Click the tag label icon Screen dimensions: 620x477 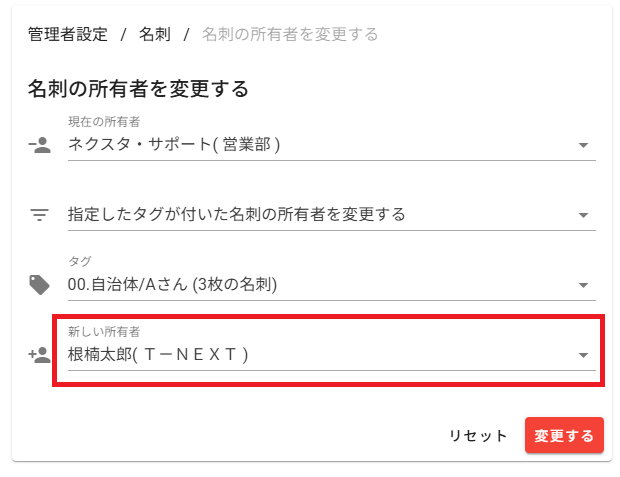pos(39,284)
